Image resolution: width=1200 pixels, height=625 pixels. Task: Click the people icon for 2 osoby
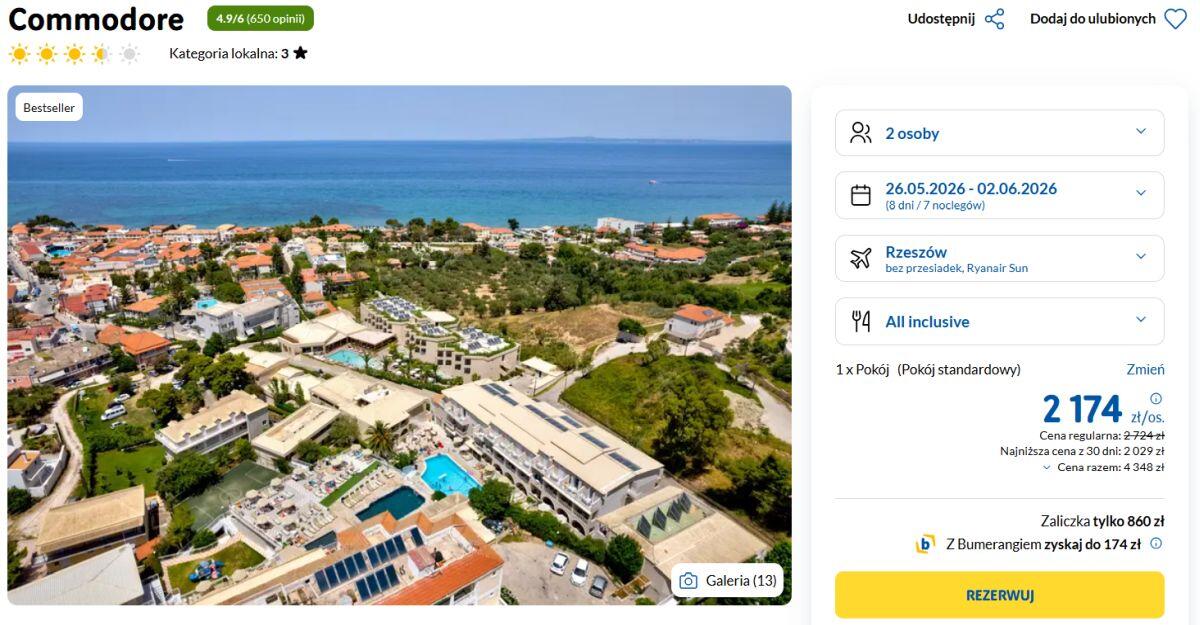coord(860,133)
